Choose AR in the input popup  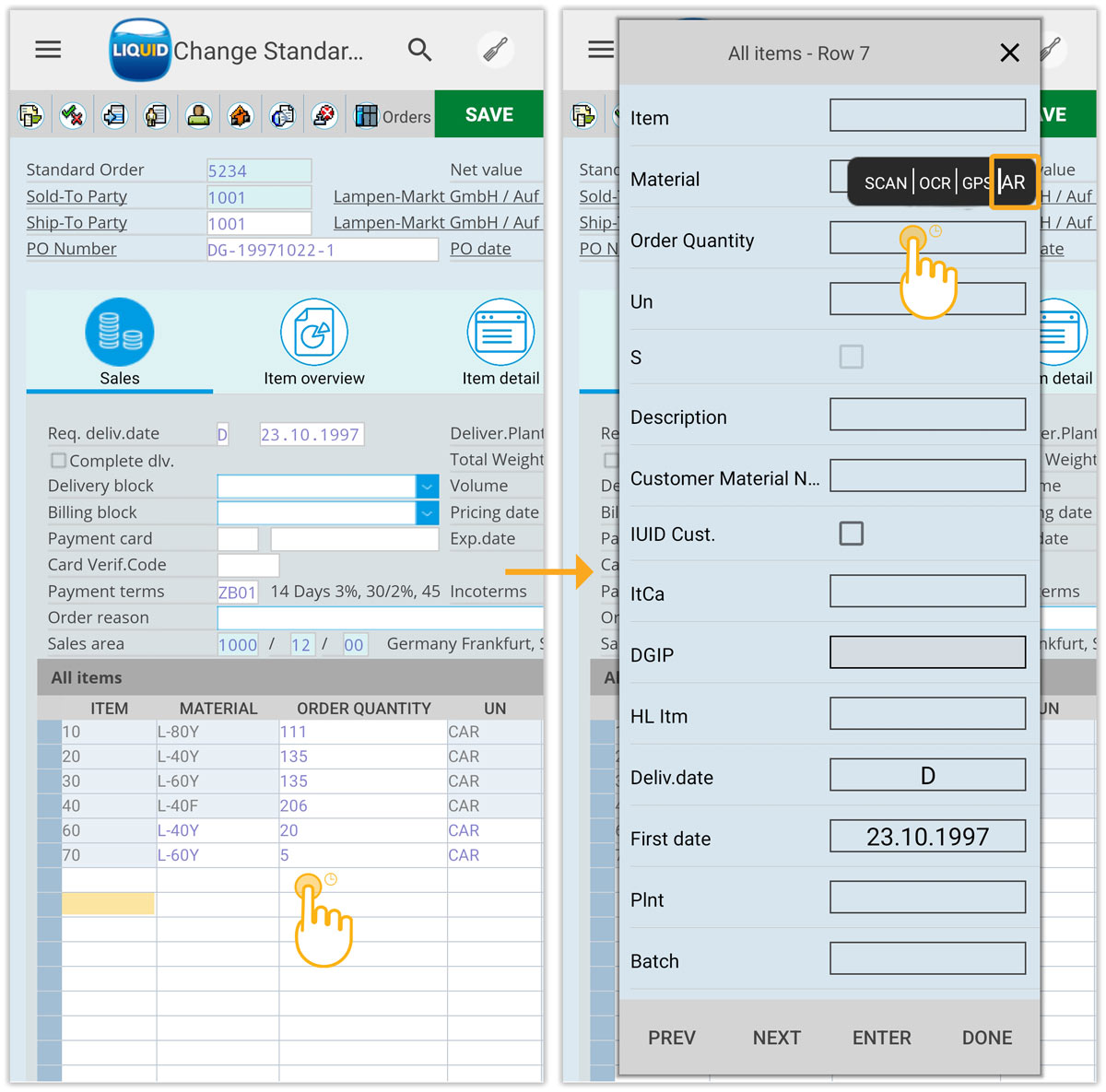(x=1013, y=182)
